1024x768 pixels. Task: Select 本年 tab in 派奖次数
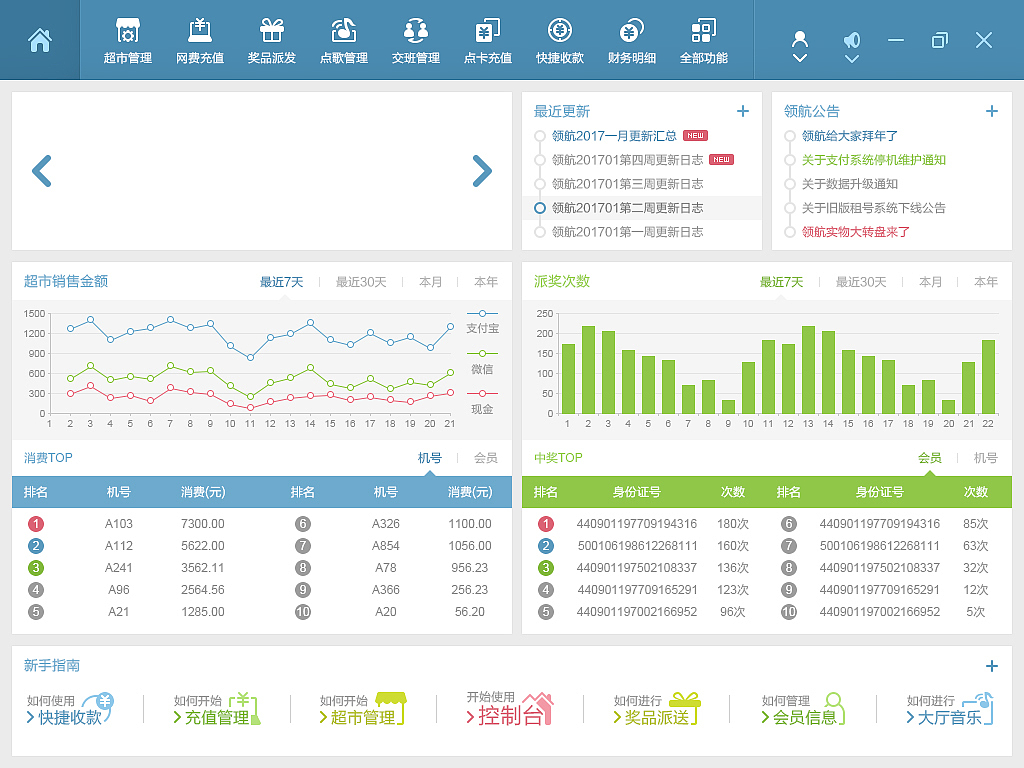point(985,282)
